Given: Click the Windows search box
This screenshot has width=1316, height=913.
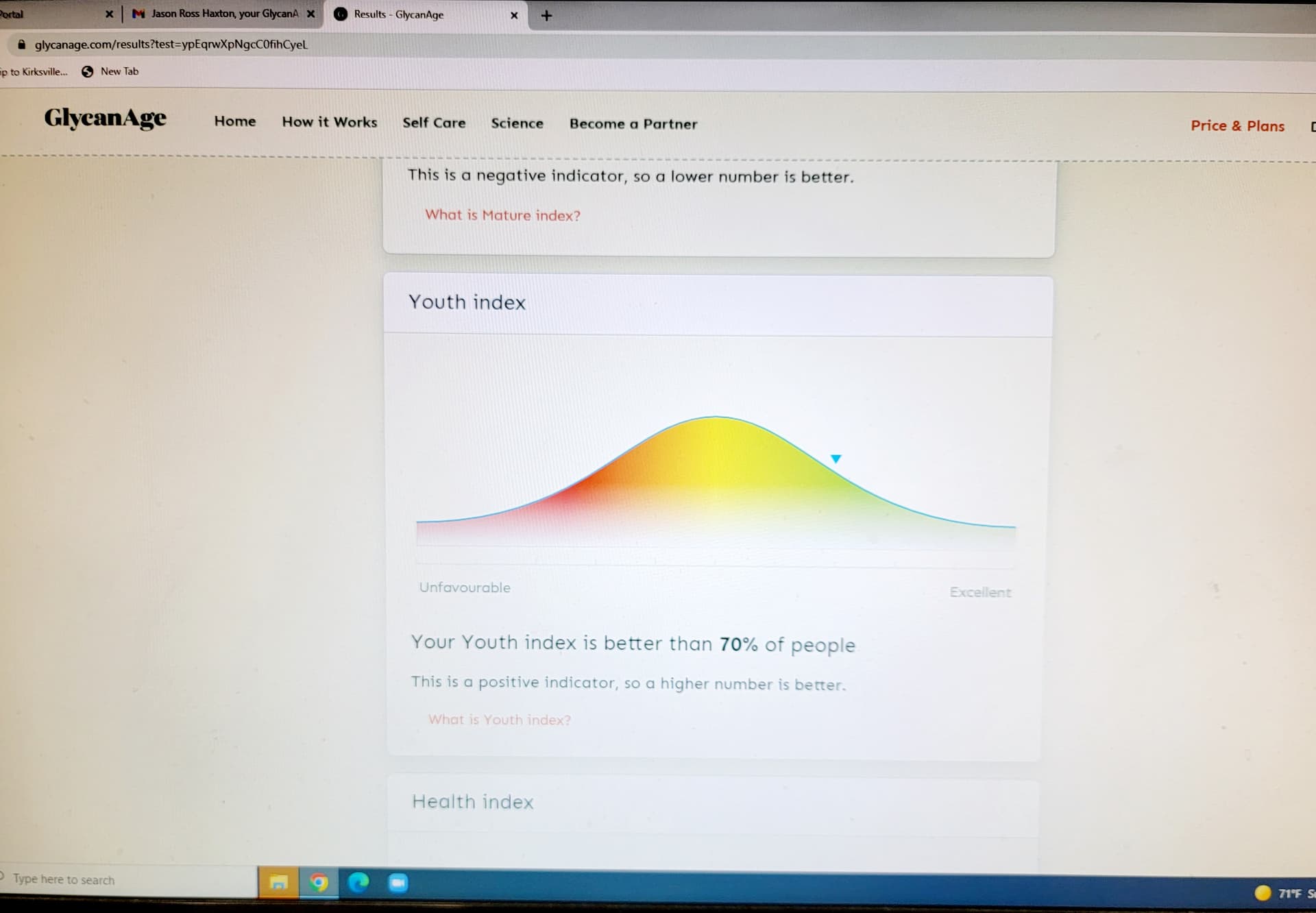Looking at the screenshot, I should [128, 879].
